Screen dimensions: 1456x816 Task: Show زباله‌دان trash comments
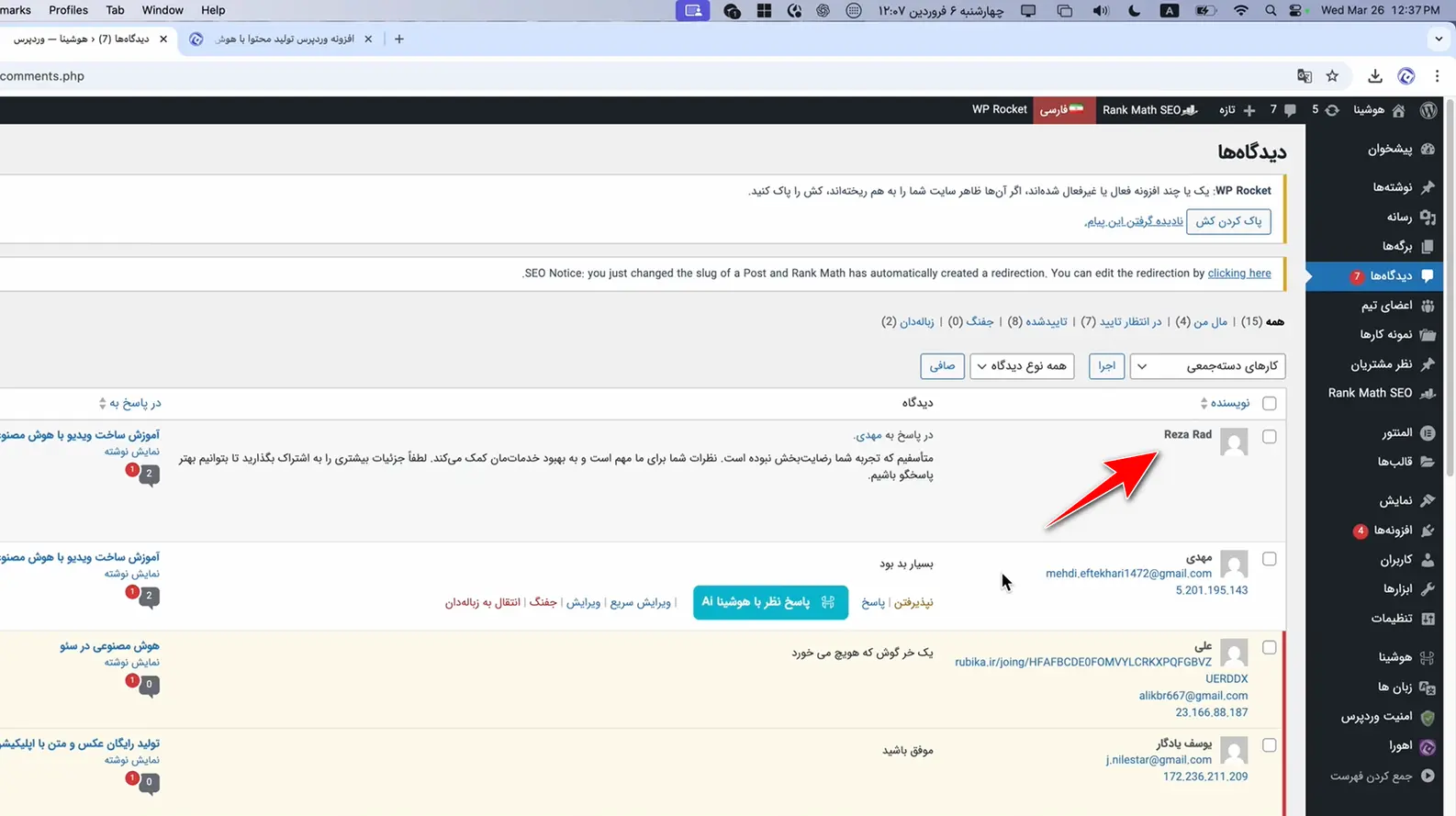click(x=916, y=322)
